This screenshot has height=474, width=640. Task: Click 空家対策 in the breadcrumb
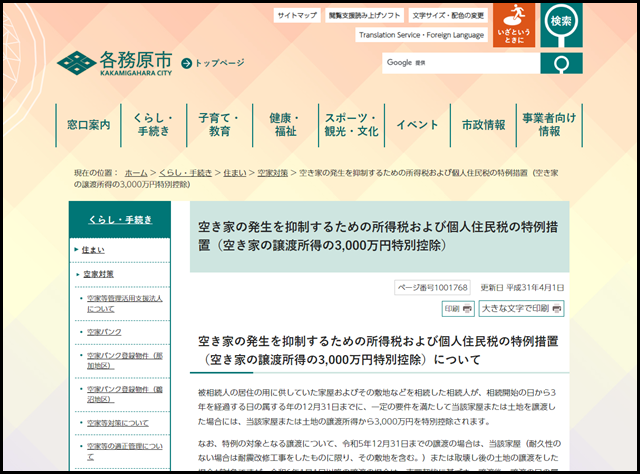[x=273, y=173]
